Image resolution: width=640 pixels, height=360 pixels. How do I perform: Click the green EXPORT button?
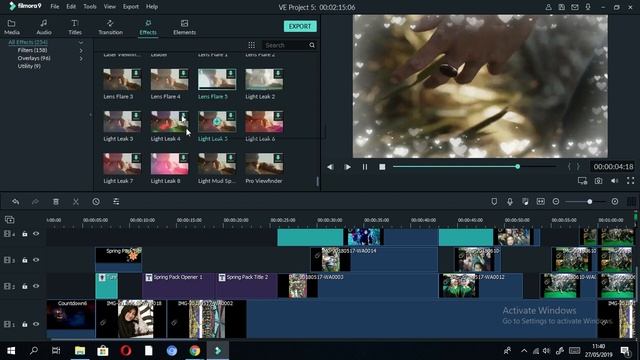pos(300,26)
